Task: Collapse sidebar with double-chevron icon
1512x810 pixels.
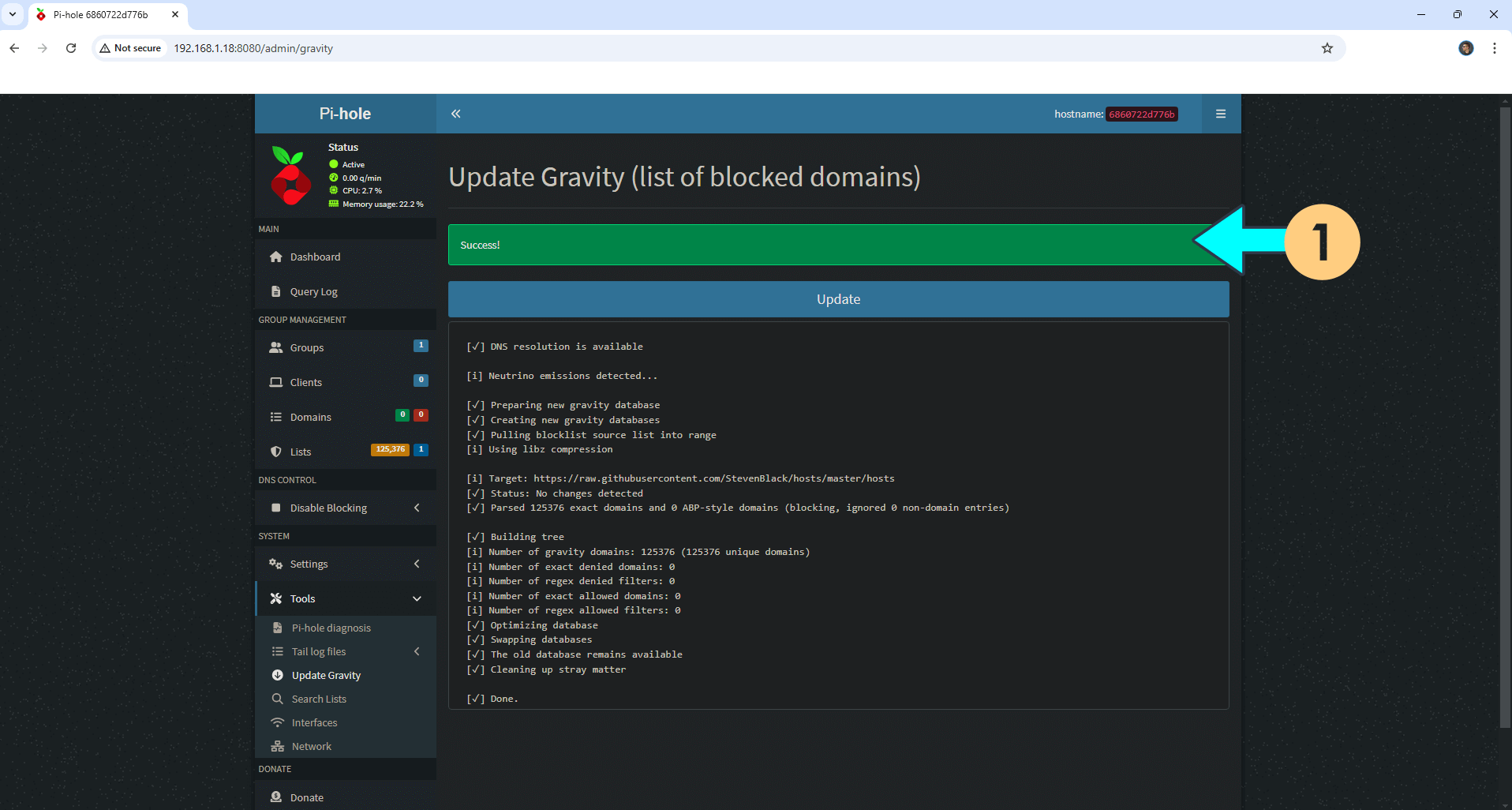Action: pos(455,114)
